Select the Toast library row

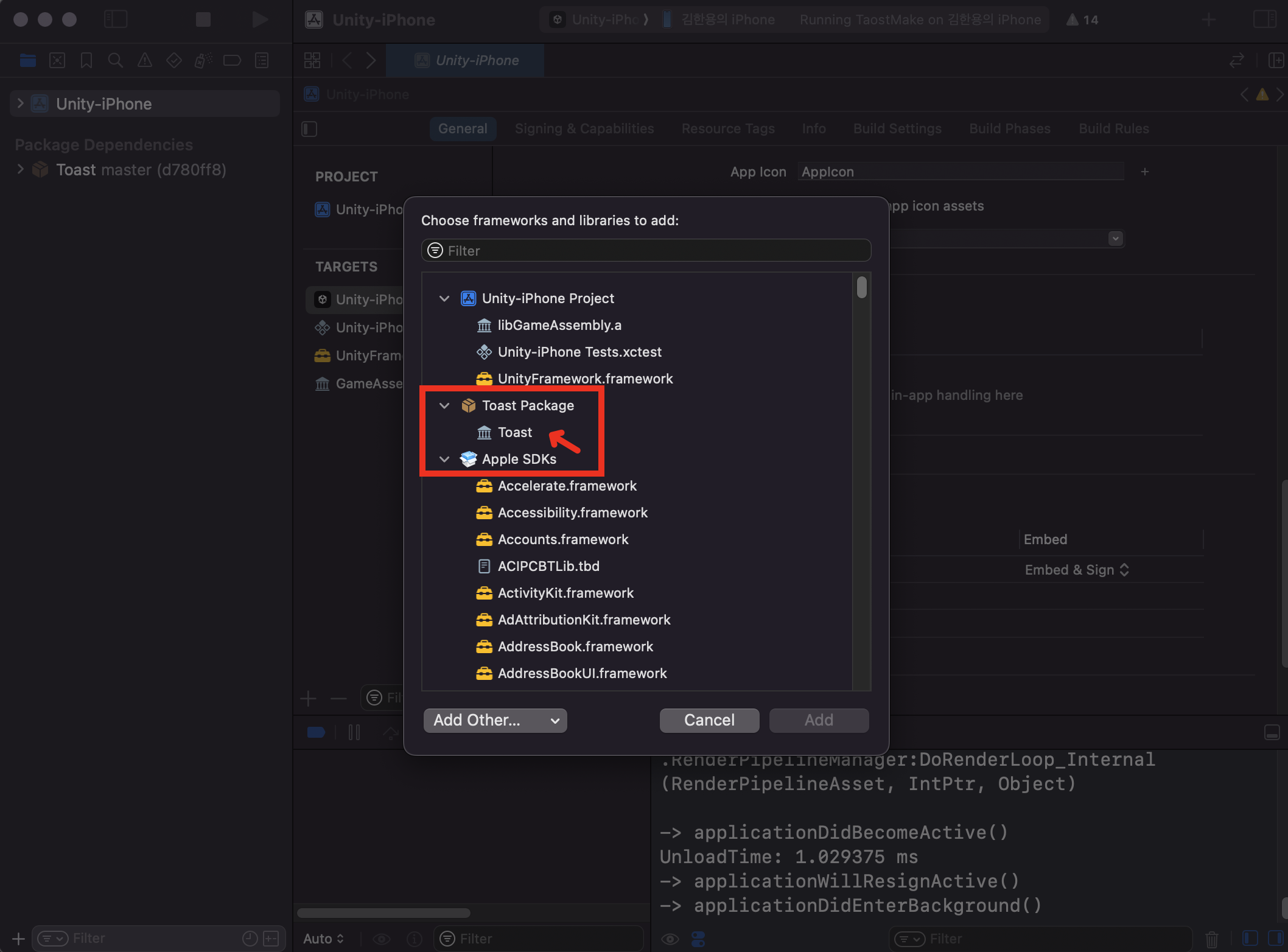pos(637,432)
